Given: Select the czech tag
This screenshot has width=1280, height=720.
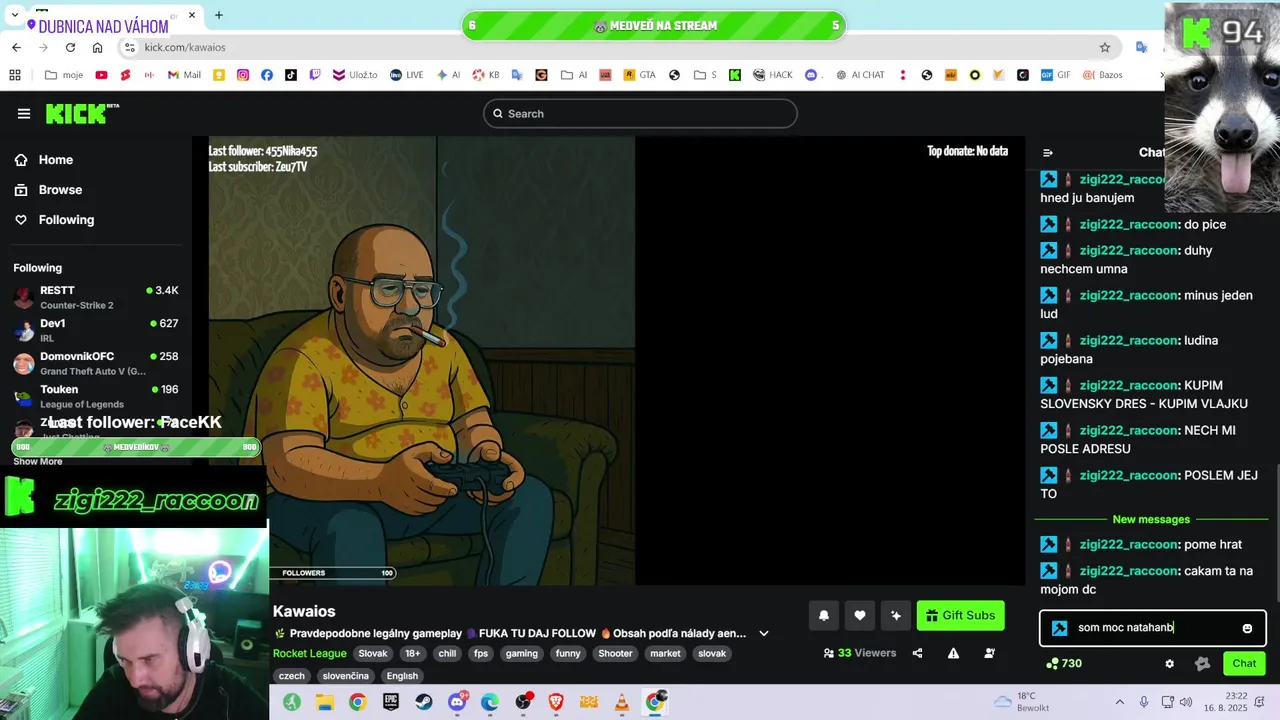Looking at the screenshot, I should [292, 676].
